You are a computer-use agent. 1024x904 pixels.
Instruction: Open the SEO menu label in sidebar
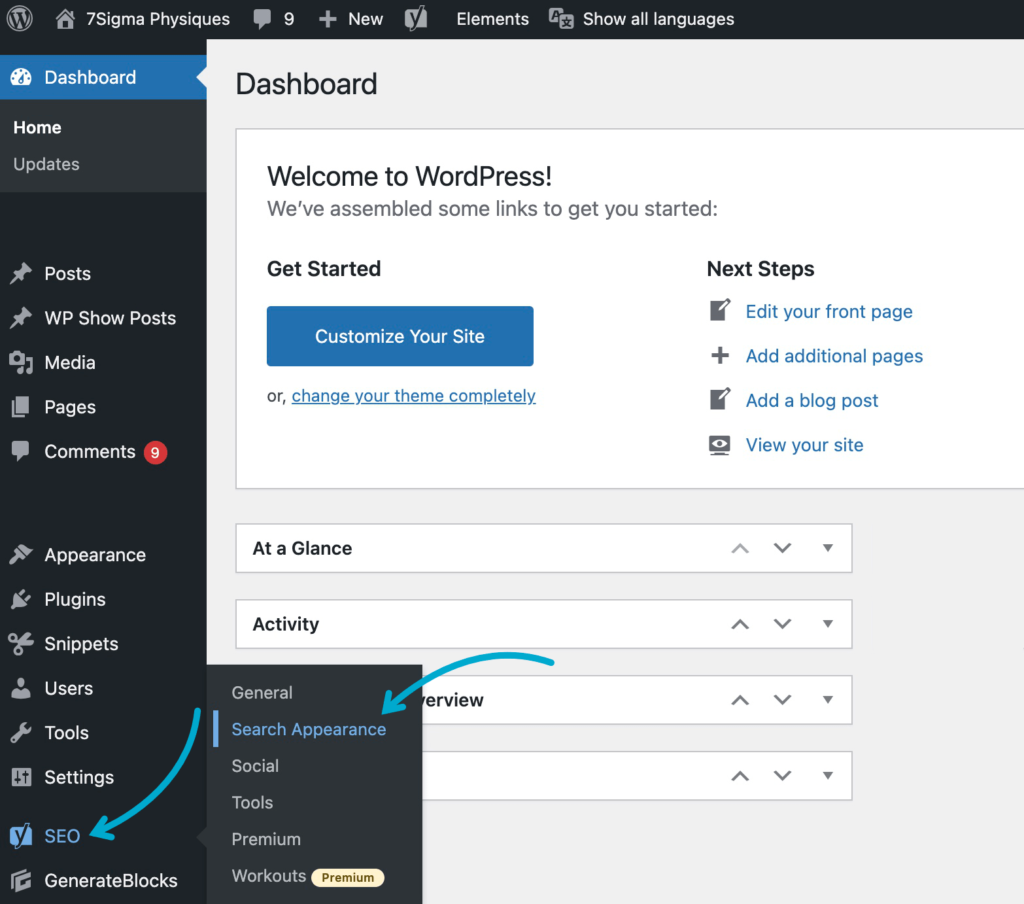[x=62, y=836]
